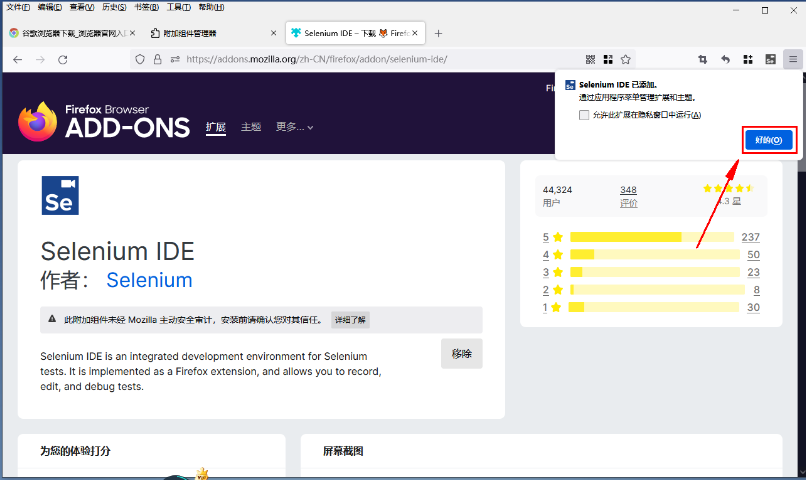Click the 屏幕截图 heading
This screenshot has height=480, width=806.
click(343, 451)
